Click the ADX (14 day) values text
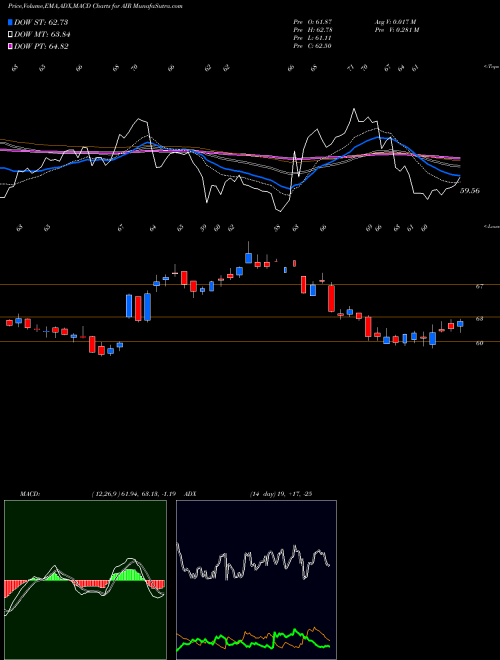 (x=280, y=494)
